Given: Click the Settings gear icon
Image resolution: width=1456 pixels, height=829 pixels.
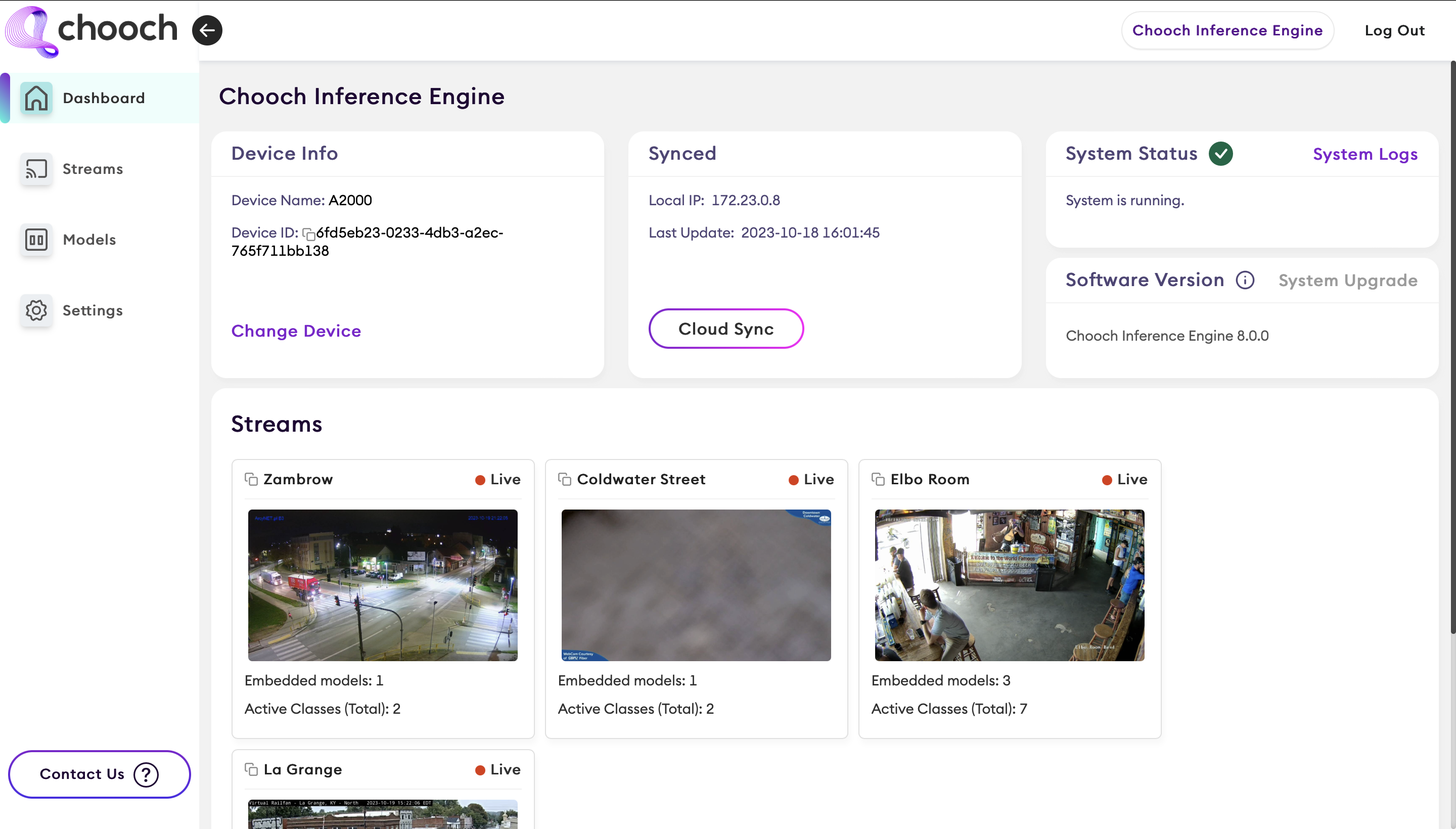Looking at the screenshot, I should [36, 310].
